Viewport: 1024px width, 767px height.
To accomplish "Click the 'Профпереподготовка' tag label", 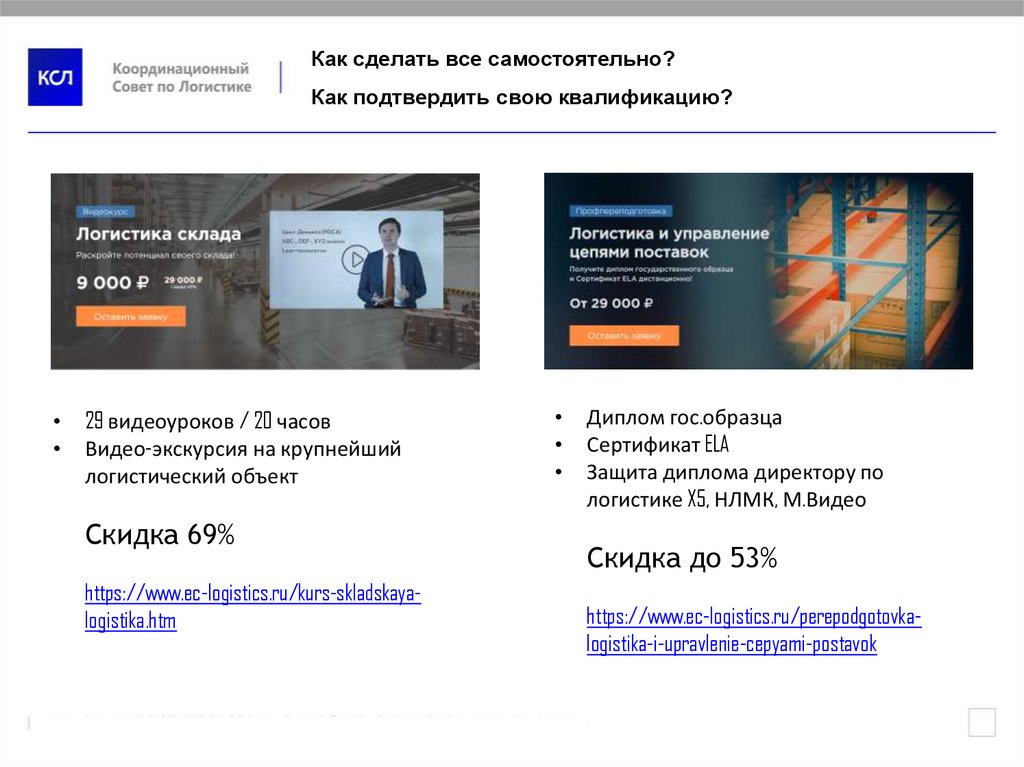I will coord(620,211).
